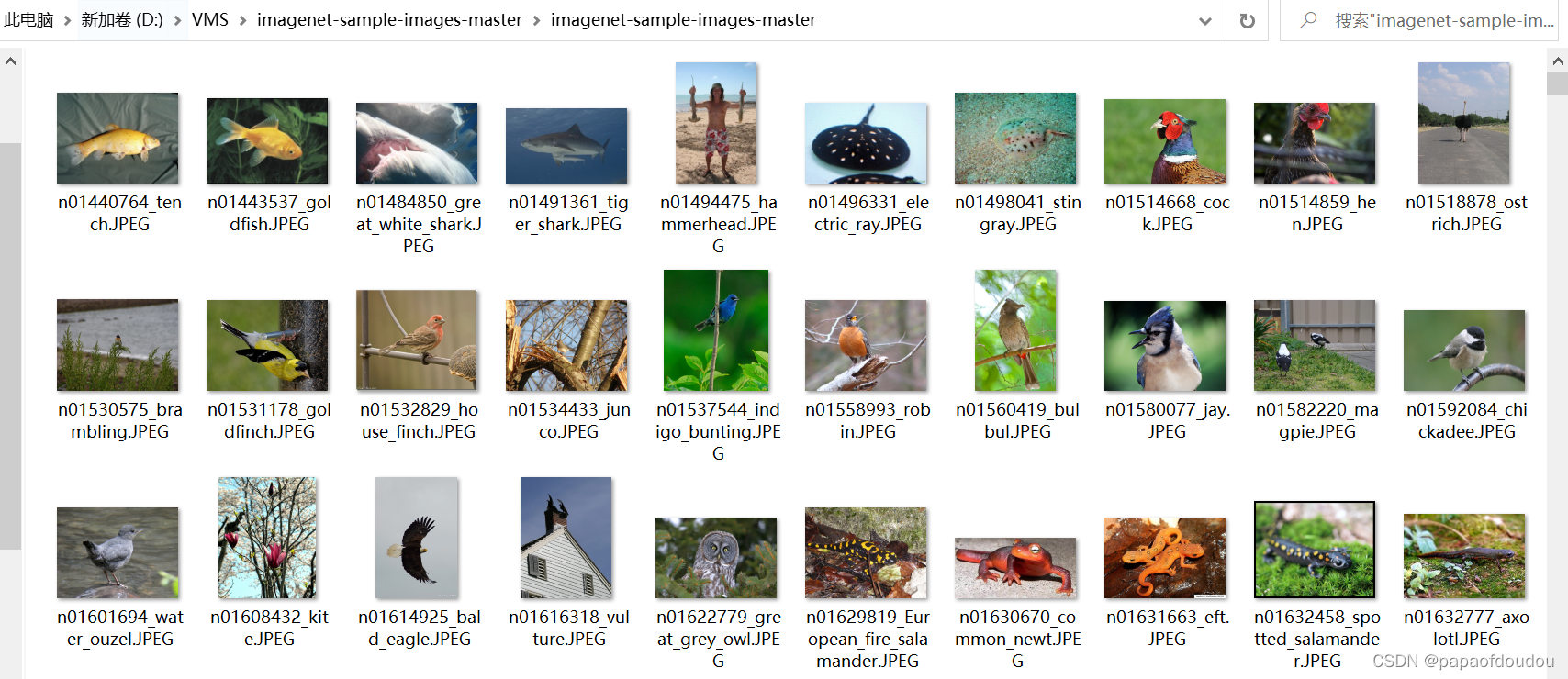This screenshot has width=1568, height=679.
Task: Click the search magnifier icon
Action: point(1308,20)
